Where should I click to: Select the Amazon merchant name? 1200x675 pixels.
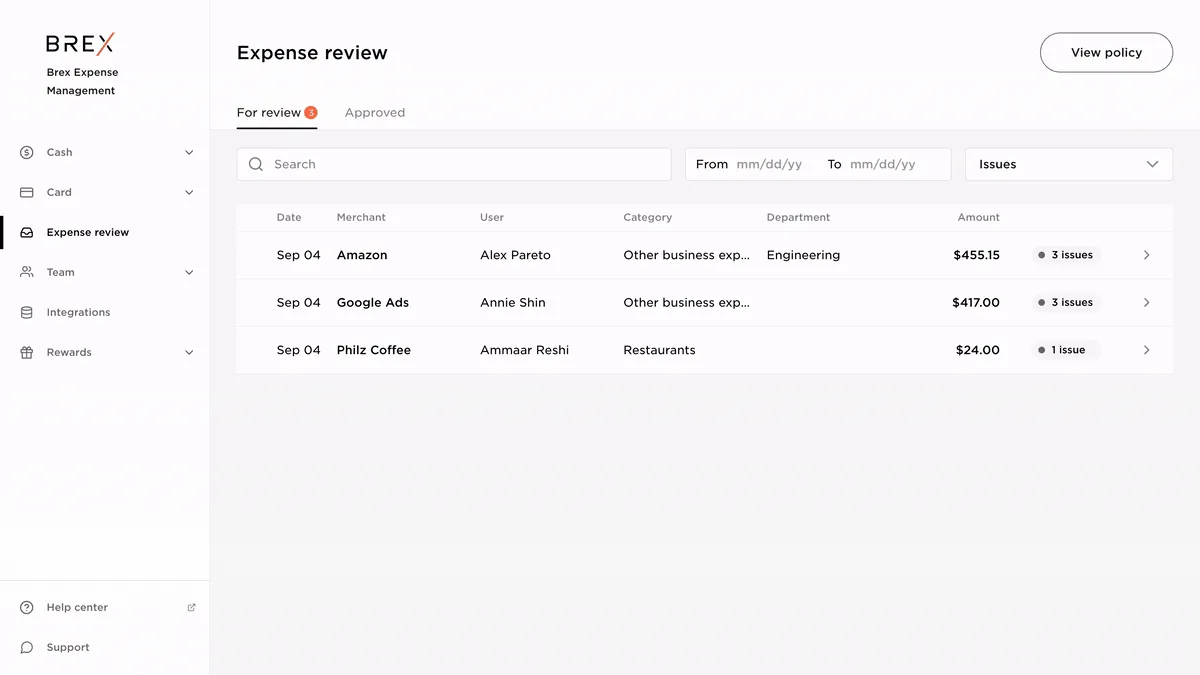(362, 255)
